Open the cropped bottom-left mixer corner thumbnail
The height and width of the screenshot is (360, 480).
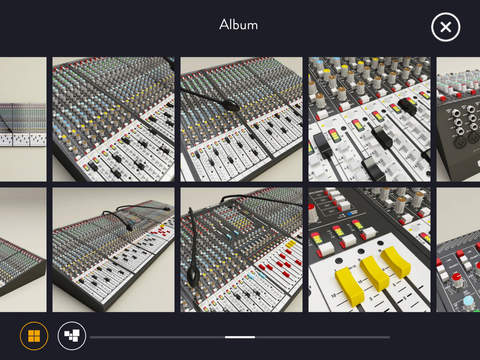23,250
